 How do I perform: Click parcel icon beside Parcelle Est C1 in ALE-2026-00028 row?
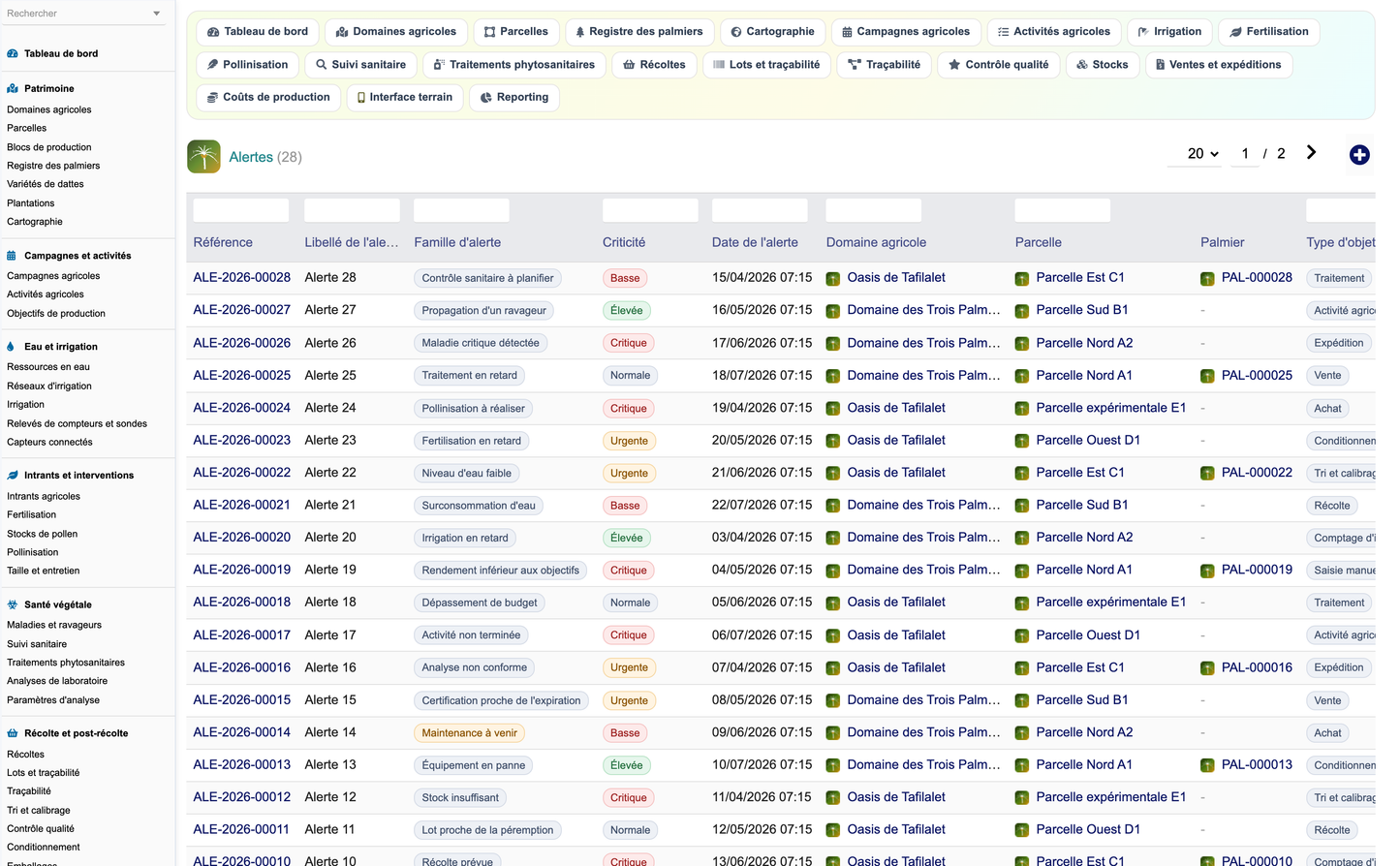click(x=1022, y=279)
